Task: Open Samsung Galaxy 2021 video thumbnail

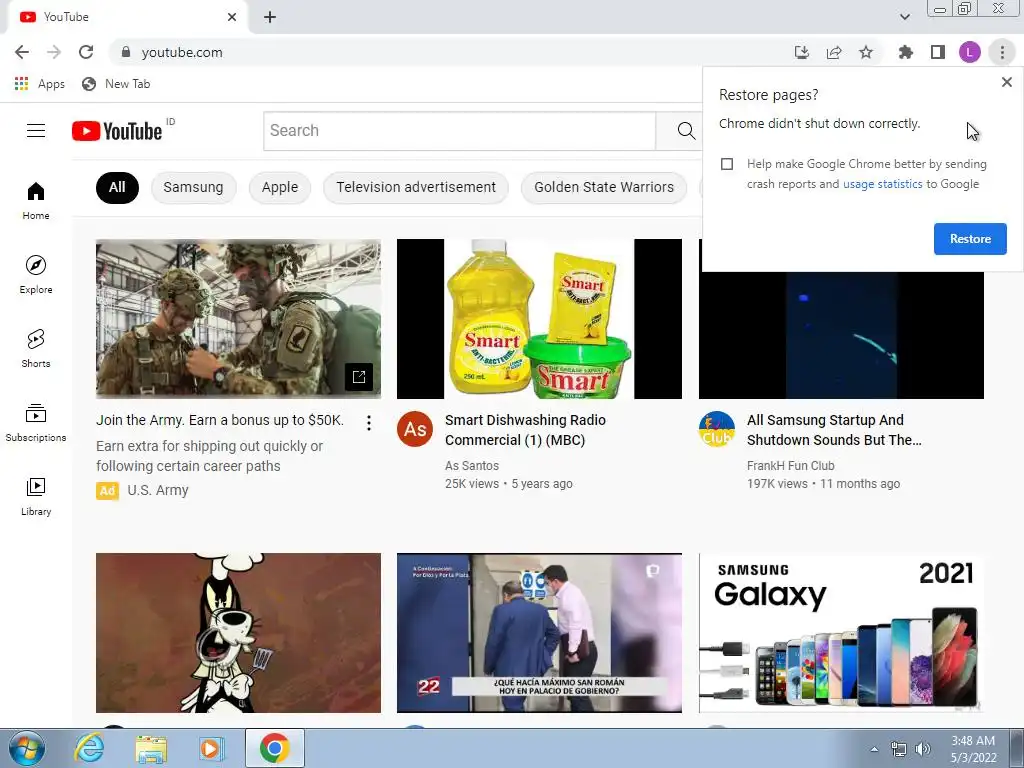Action: click(x=841, y=633)
